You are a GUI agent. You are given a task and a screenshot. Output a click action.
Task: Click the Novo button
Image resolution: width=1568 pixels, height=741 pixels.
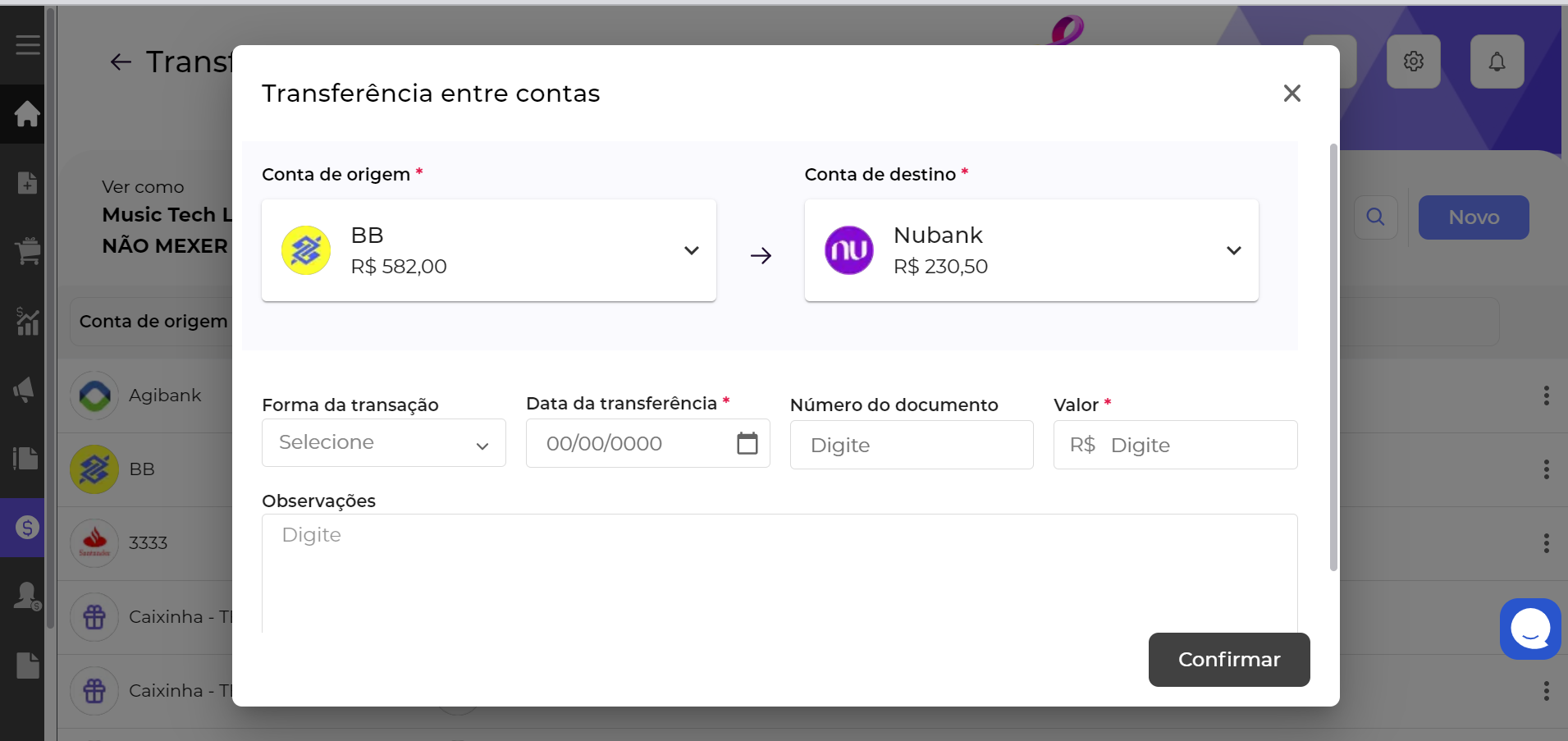(1473, 217)
